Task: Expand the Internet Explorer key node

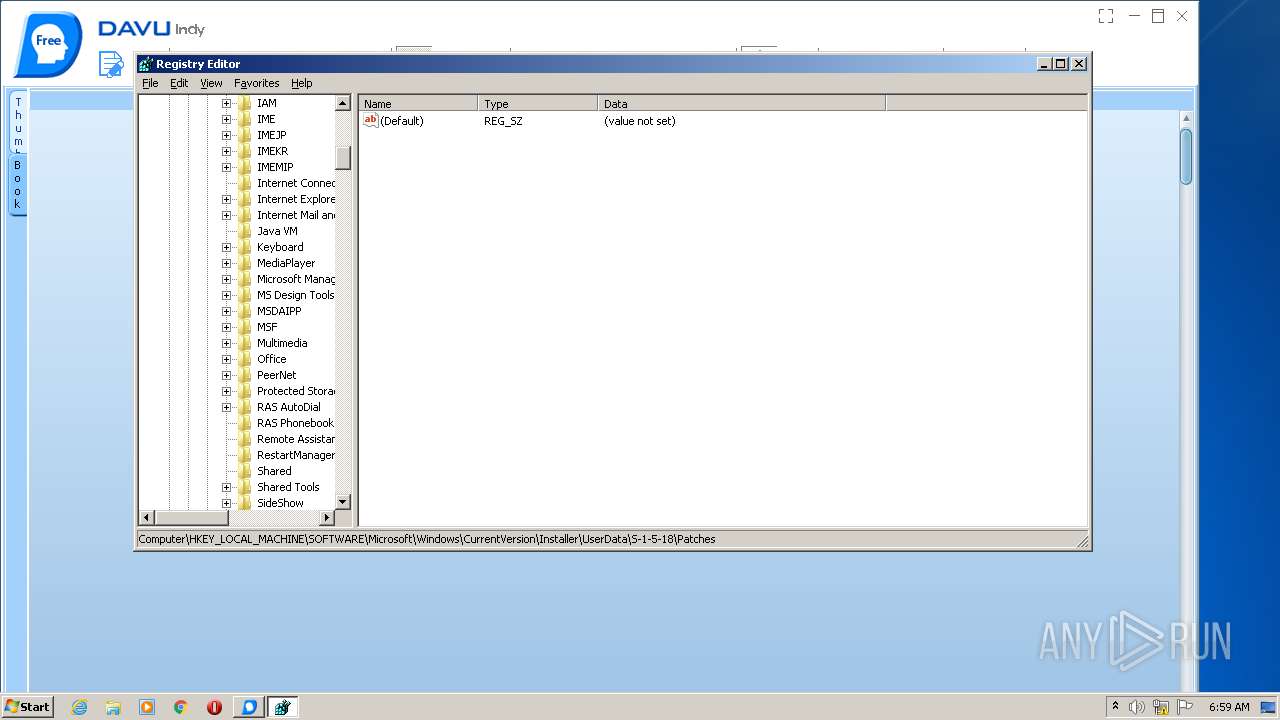Action: coord(226,199)
